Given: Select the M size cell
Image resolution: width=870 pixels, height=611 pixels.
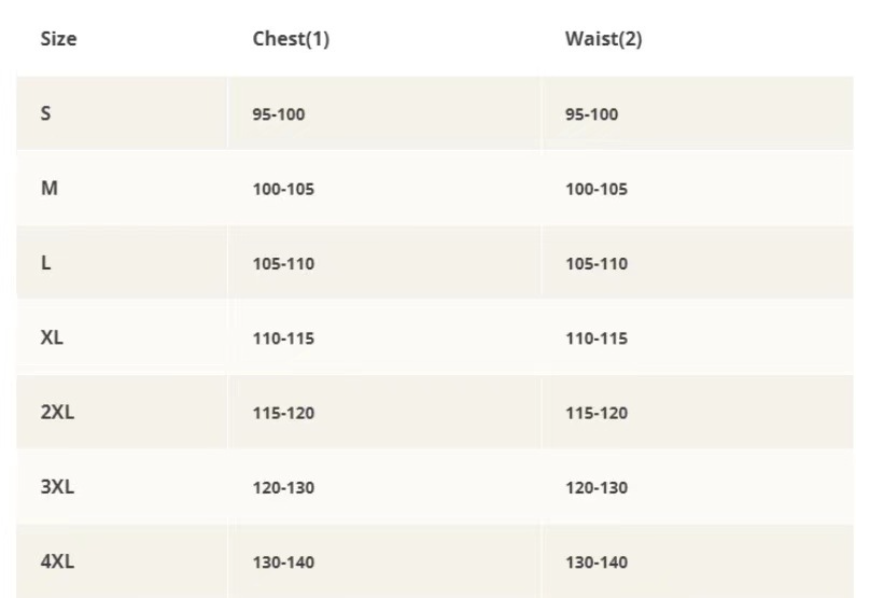Looking at the screenshot, I should pos(49,188).
